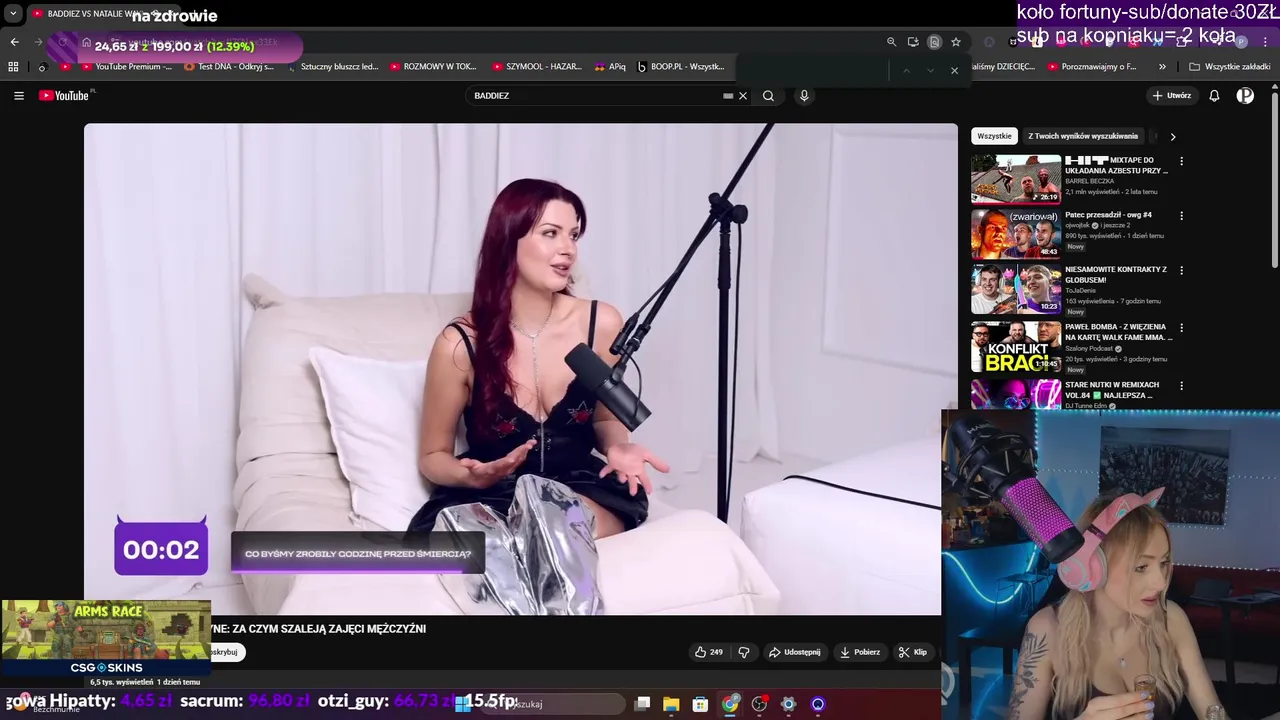Zoom control magnifier in address bar
This screenshot has width=1280, height=720.
click(x=891, y=42)
